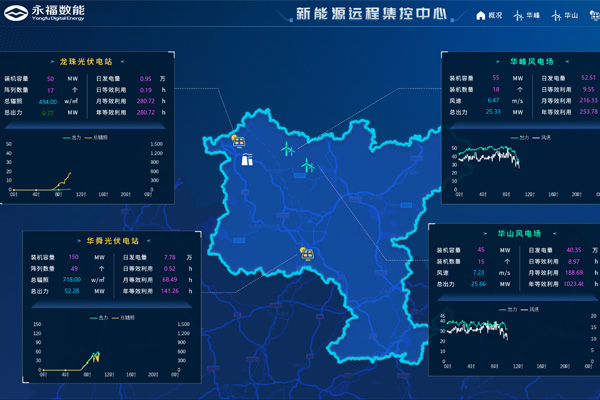This screenshot has height=400, width=600.
Task: Toggle 风速 legend in 华峰风电场 chart
Action: point(541,137)
